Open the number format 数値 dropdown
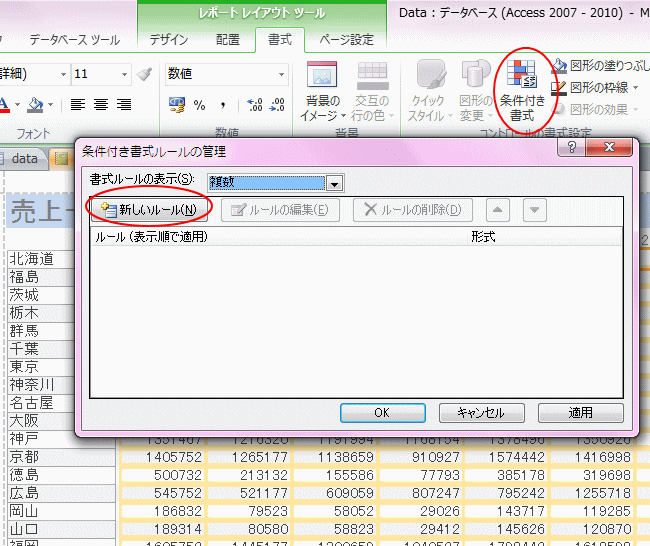The width and height of the screenshot is (650, 546). (x=281, y=74)
